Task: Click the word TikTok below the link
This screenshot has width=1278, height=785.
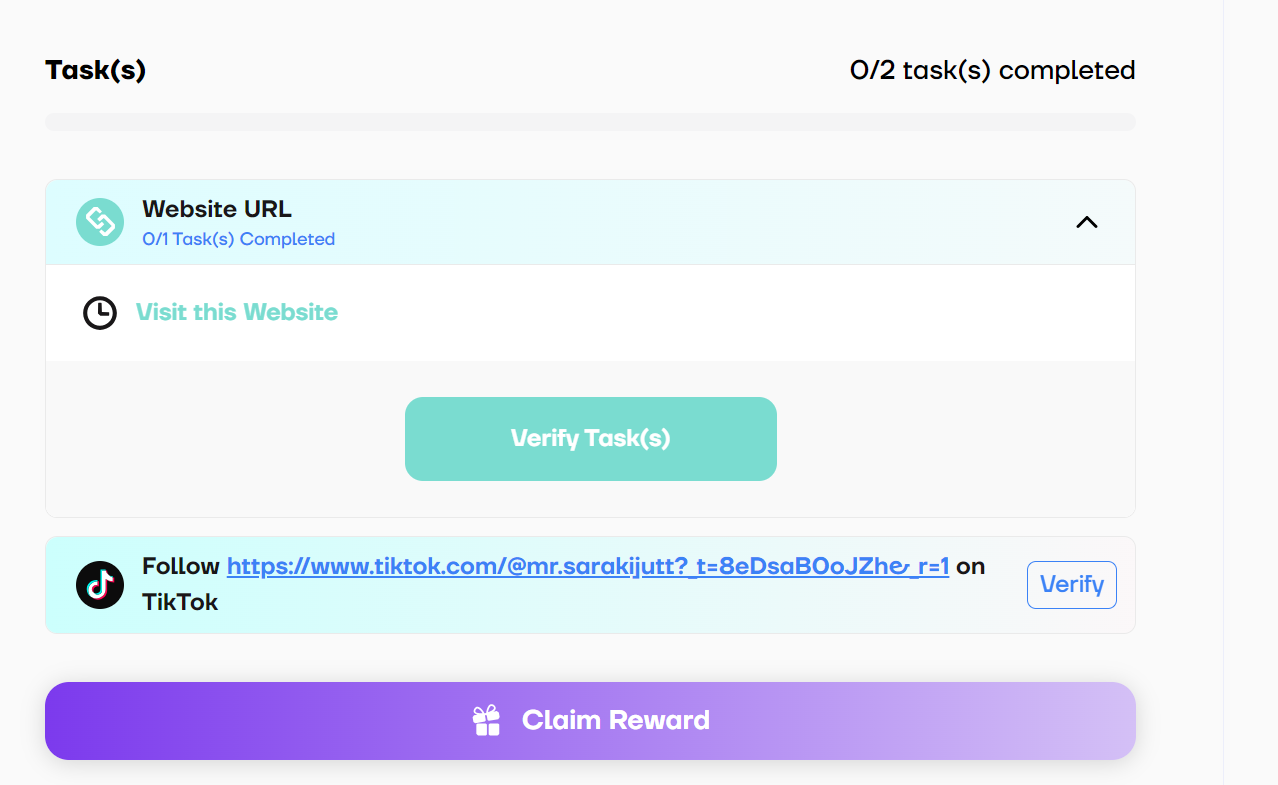Action: pos(180,602)
